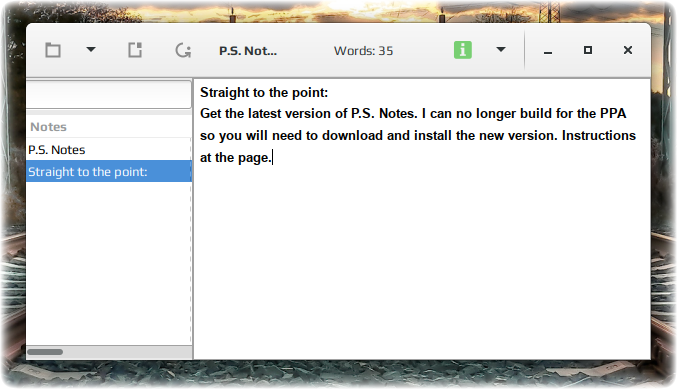Open the green info icon
Image resolution: width=677 pixels, height=389 pixels.
click(463, 50)
